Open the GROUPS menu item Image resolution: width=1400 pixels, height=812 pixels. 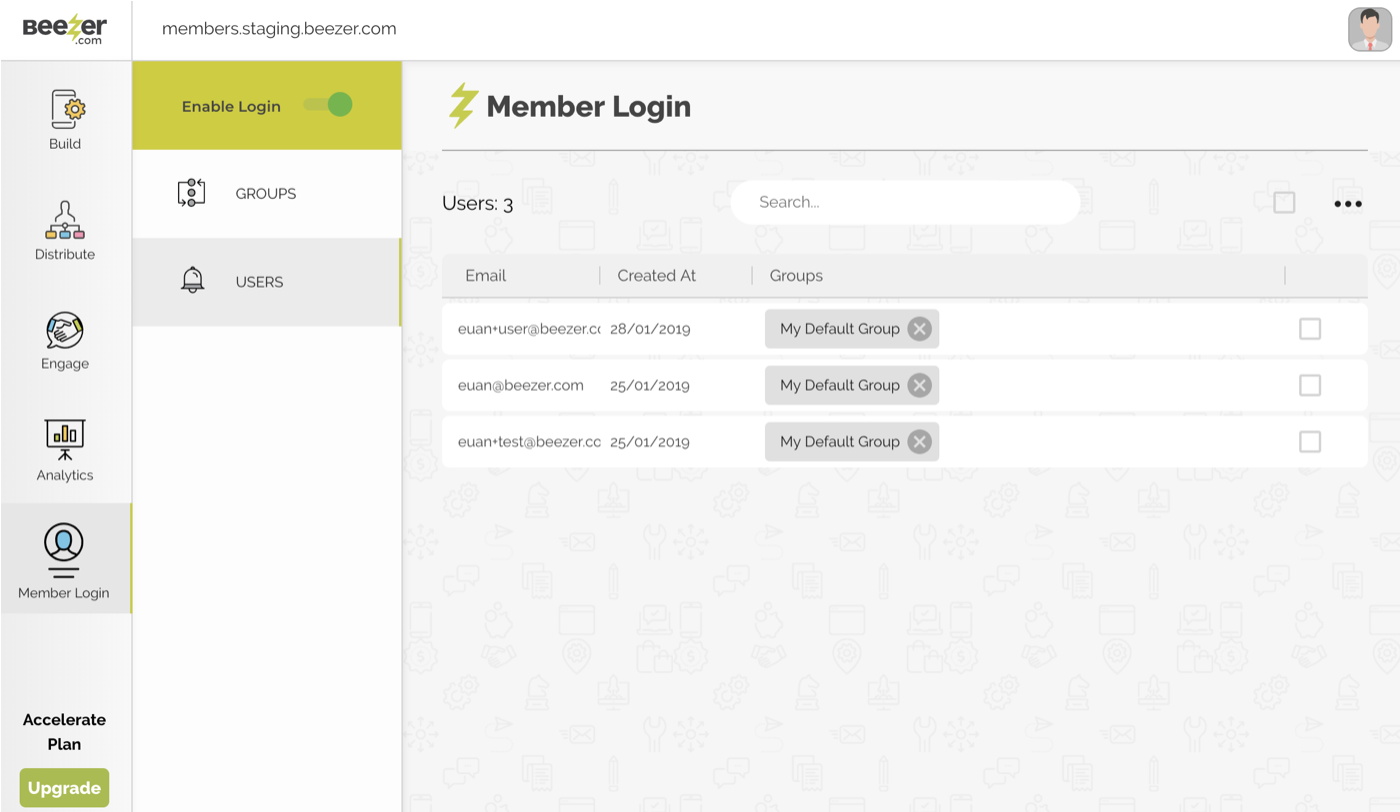266,194
